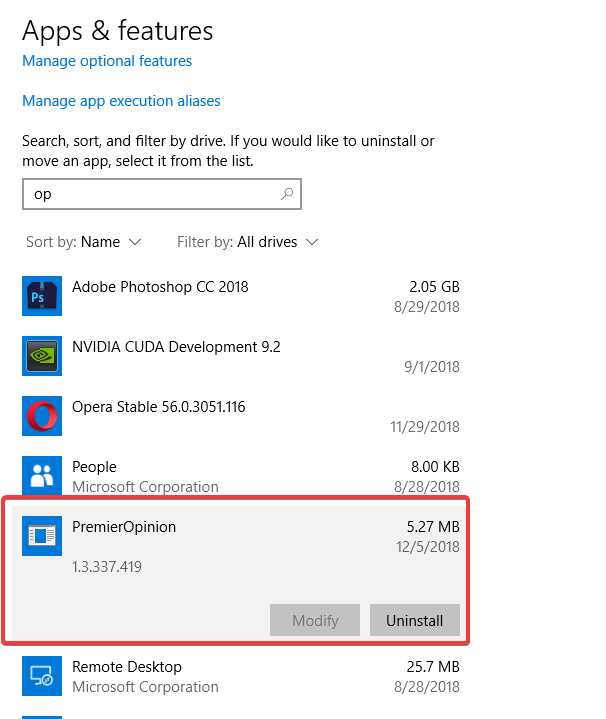Click the 12/5/2018 install date
606x719 pixels.
tap(428, 547)
